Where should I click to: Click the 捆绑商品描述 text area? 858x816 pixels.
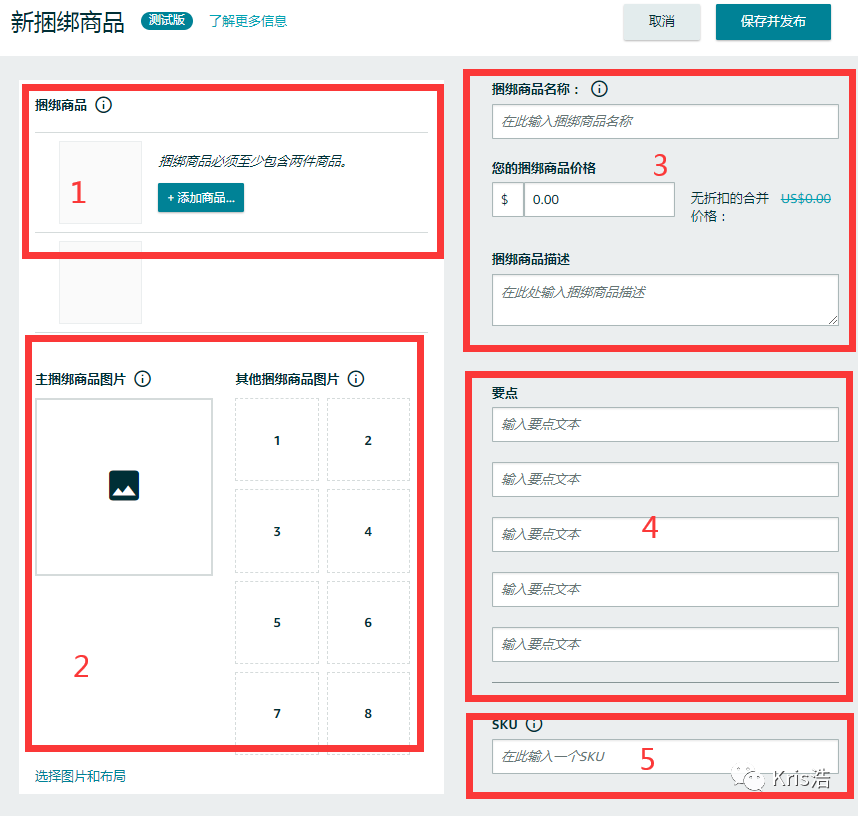(665, 299)
